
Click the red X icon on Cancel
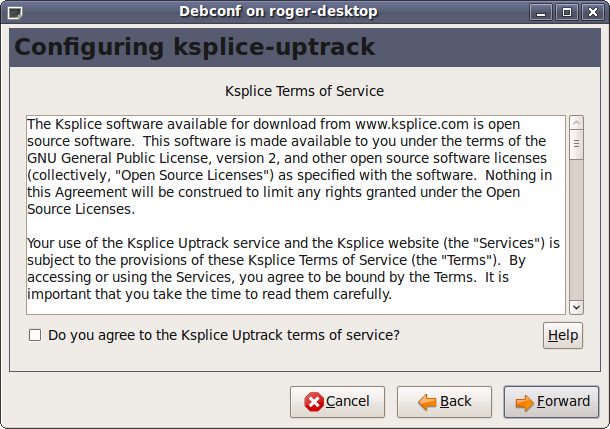coord(314,402)
